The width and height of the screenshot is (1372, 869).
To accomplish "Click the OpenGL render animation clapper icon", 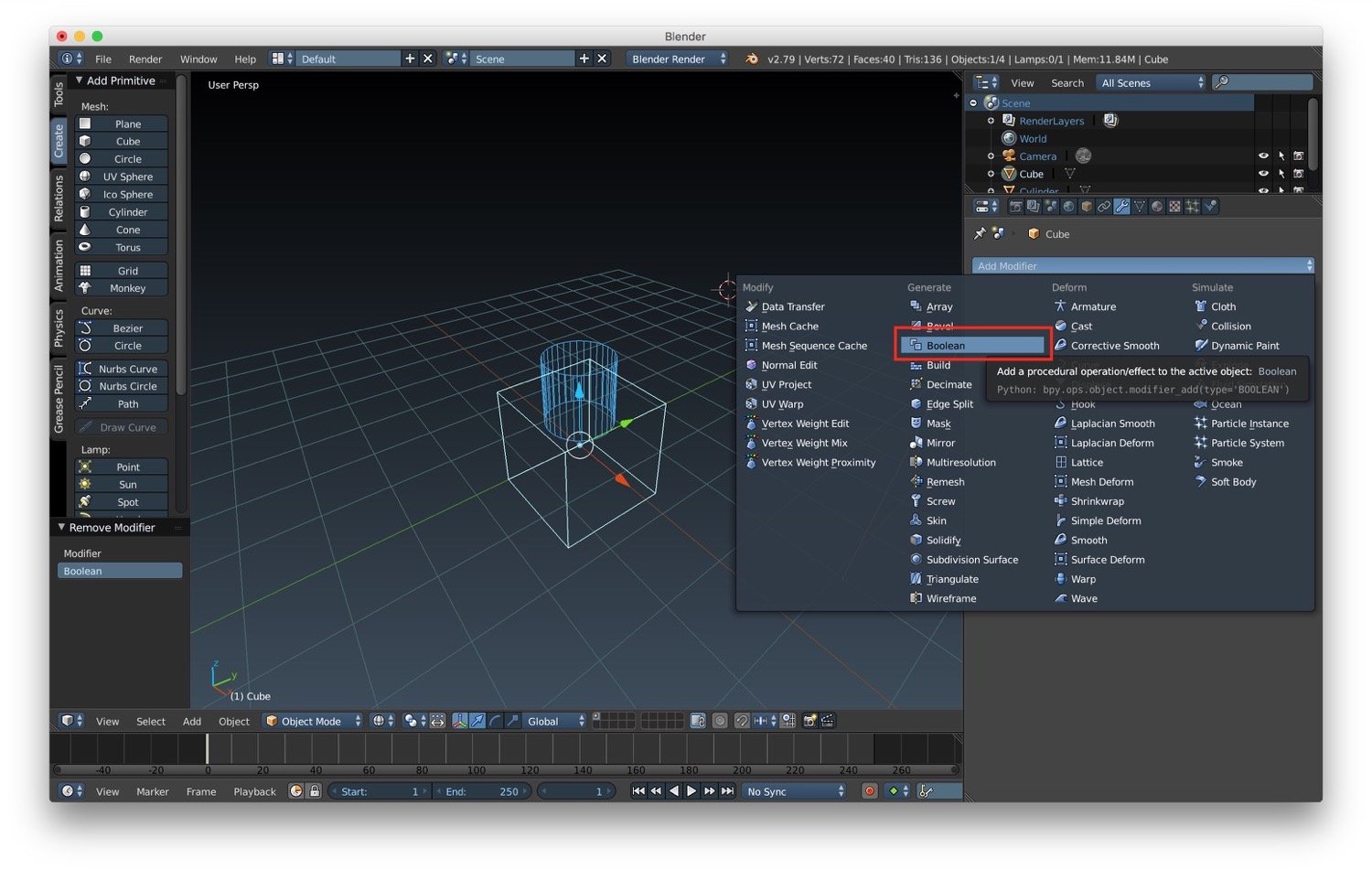I will click(827, 721).
